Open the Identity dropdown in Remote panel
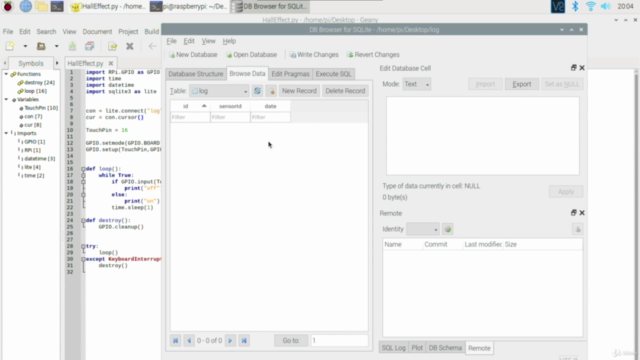Image resolution: width=640 pixels, height=360 pixels. [422, 229]
